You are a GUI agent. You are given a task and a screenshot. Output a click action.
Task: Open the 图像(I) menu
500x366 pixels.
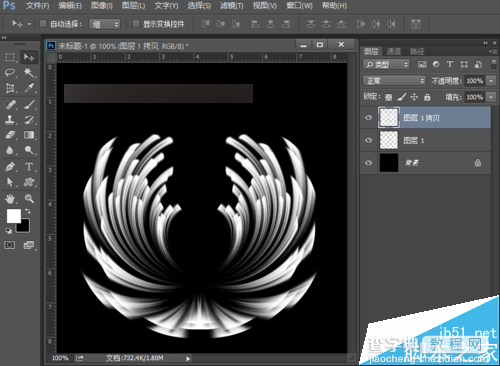click(x=102, y=6)
